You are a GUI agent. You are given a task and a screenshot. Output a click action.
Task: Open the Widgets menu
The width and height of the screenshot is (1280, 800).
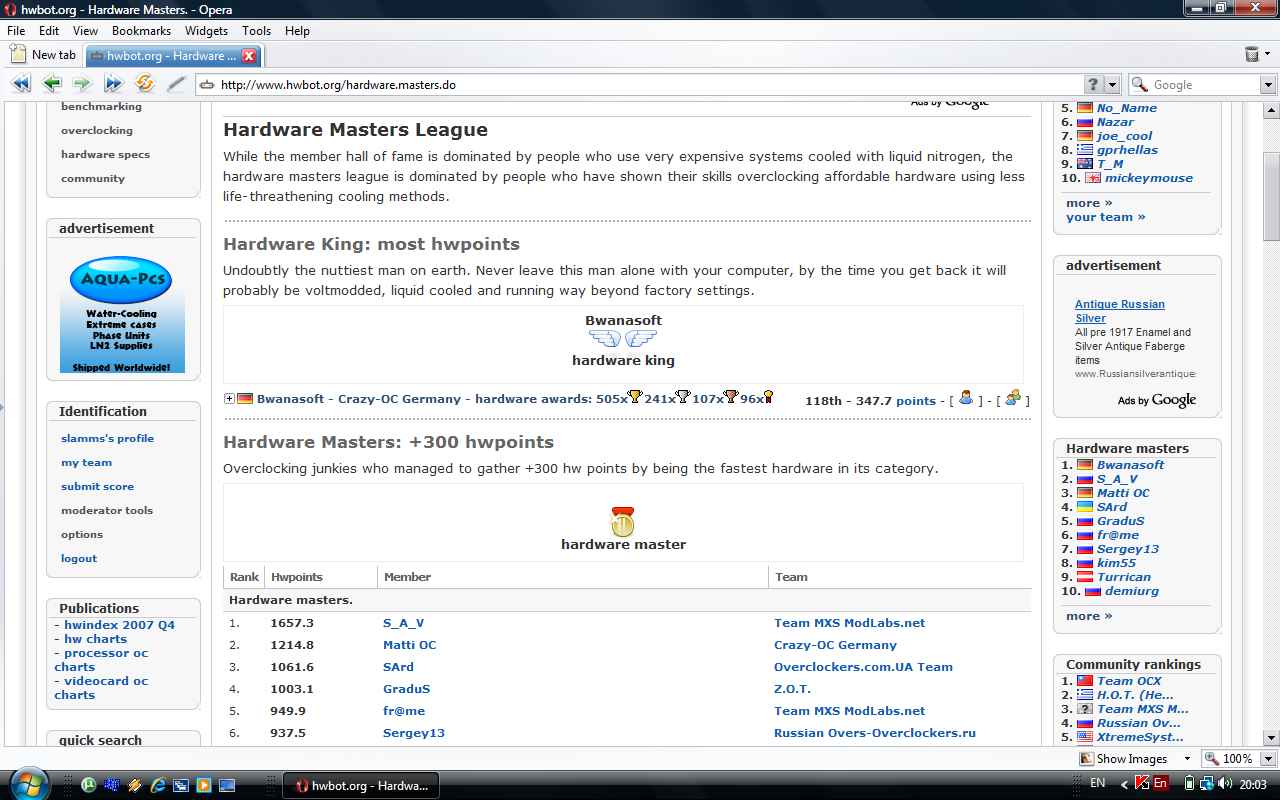pyautogui.click(x=207, y=31)
